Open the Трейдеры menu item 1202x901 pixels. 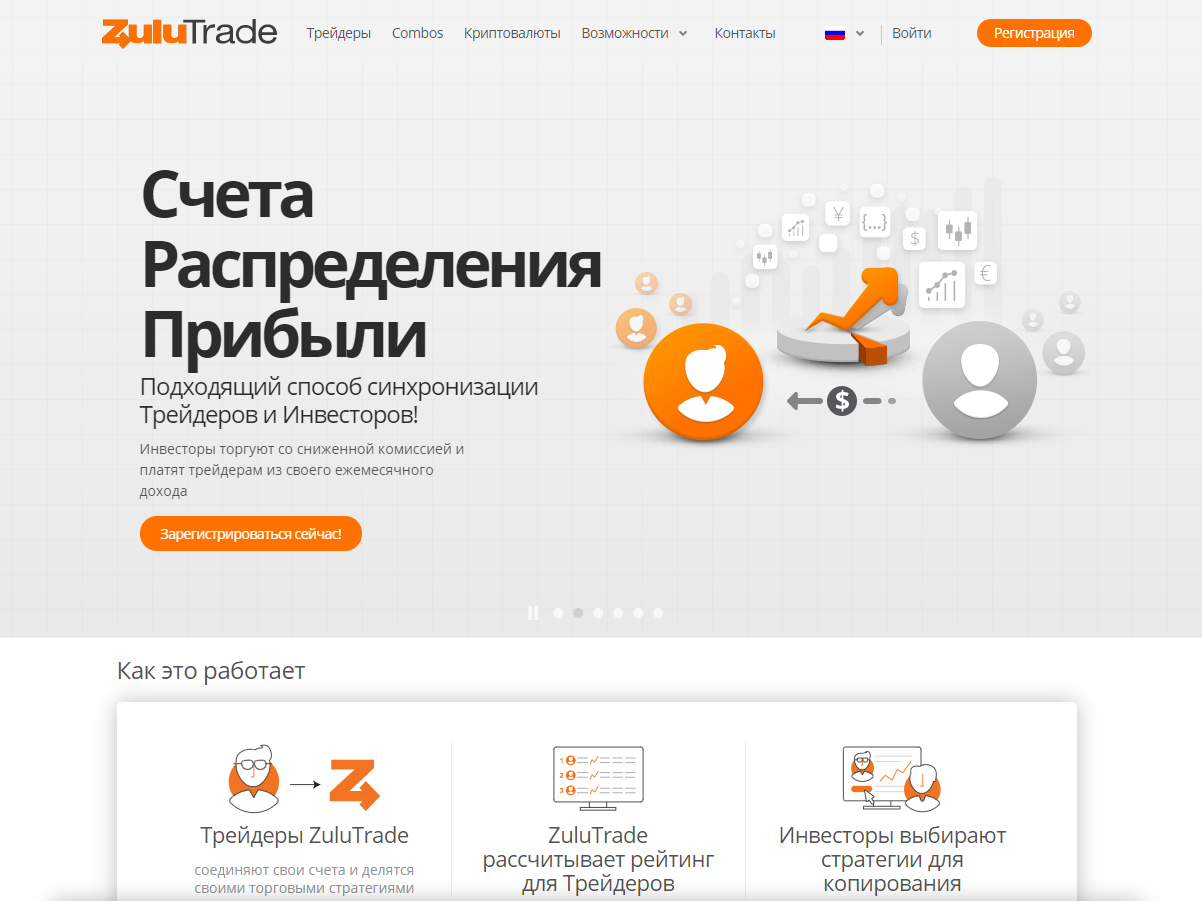[x=339, y=33]
